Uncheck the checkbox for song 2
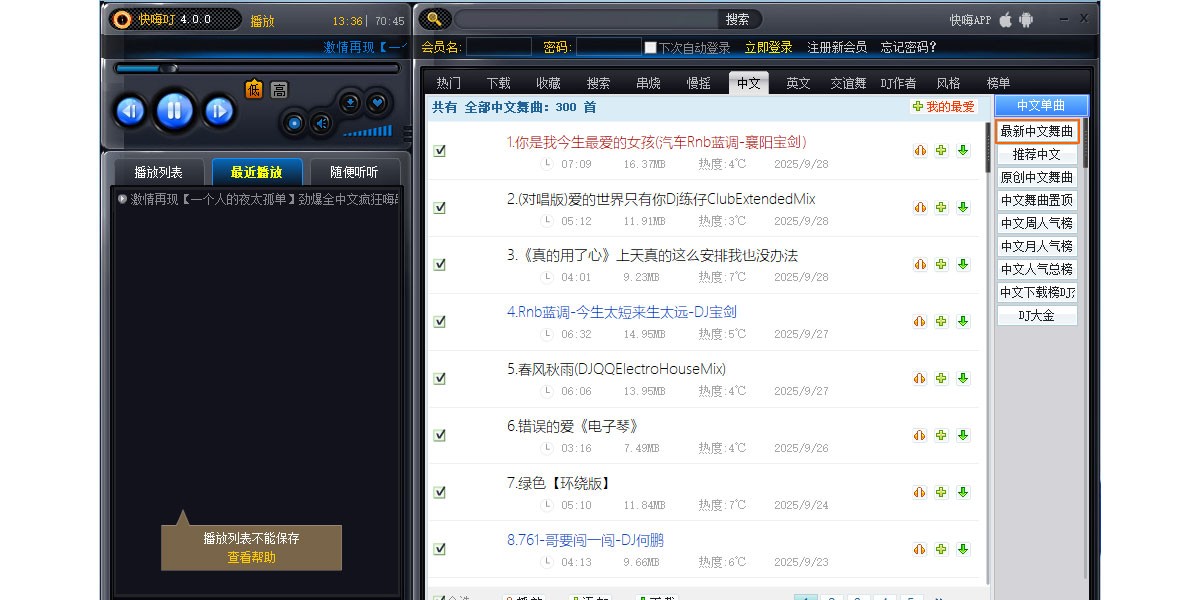 [x=440, y=207]
